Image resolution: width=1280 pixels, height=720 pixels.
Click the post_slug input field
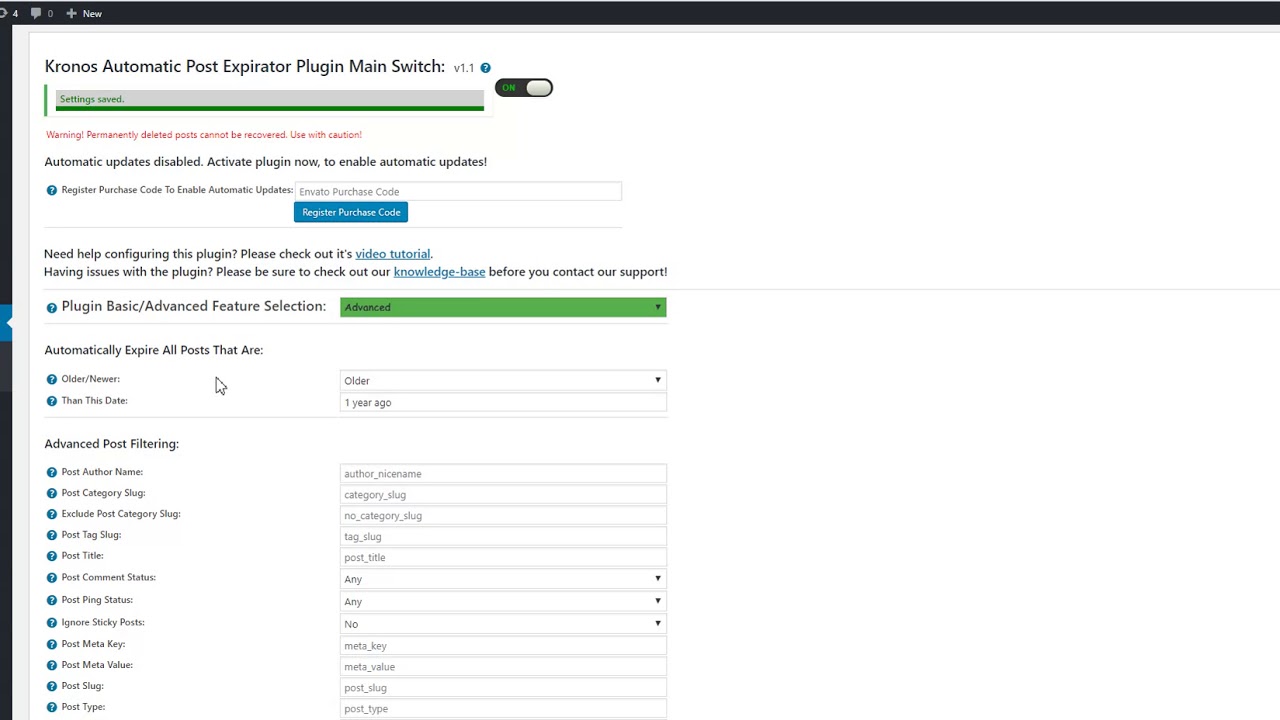click(503, 688)
